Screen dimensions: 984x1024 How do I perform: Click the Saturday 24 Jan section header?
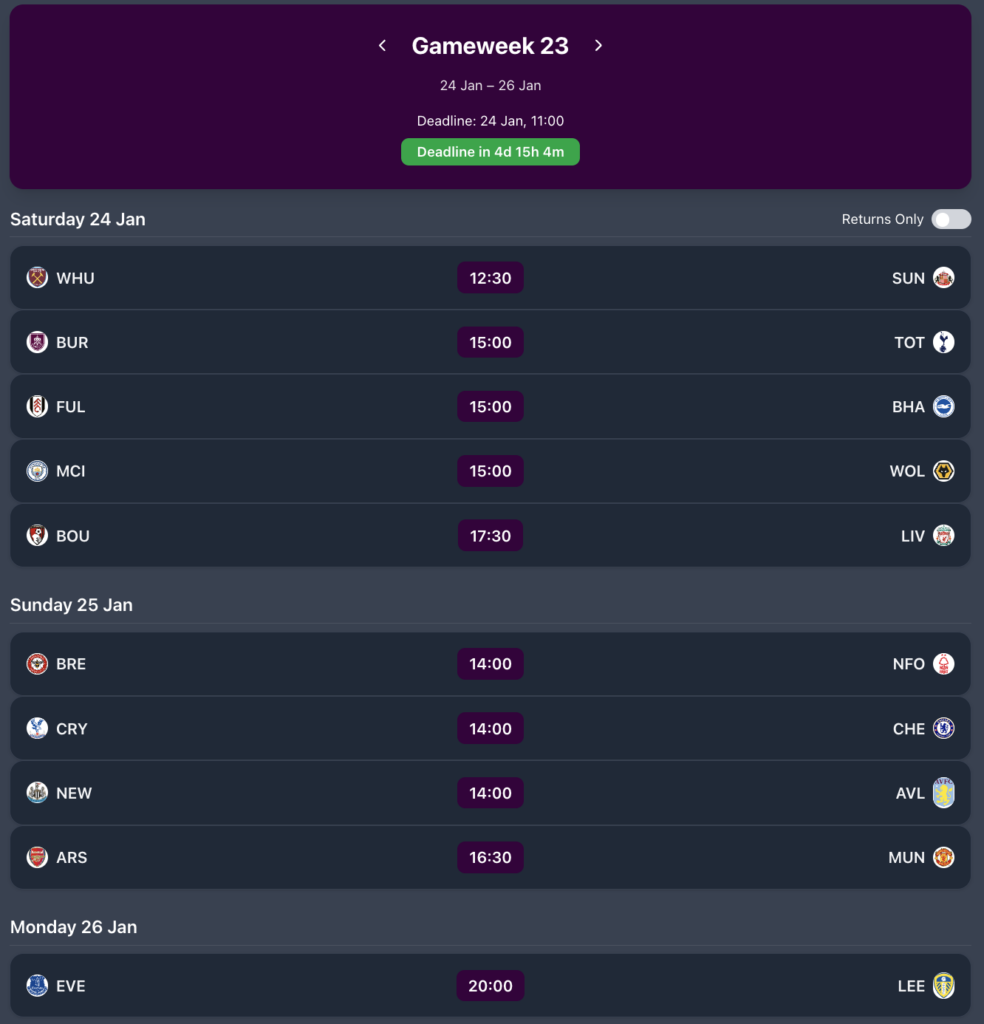77,219
